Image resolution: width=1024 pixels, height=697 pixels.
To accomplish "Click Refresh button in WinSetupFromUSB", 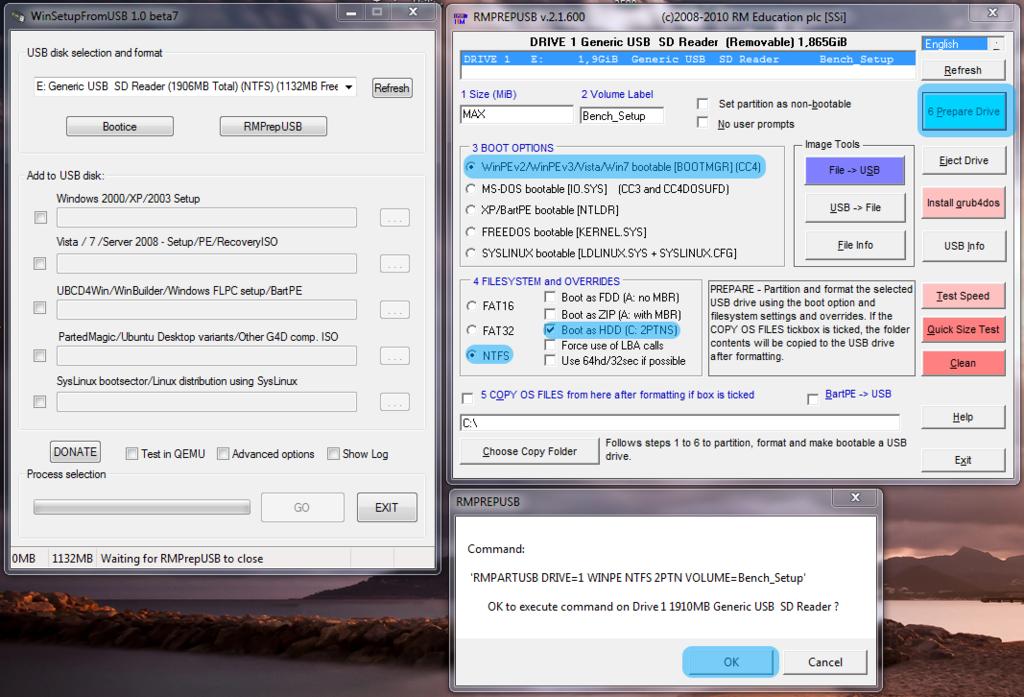I will click(x=392, y=88).
